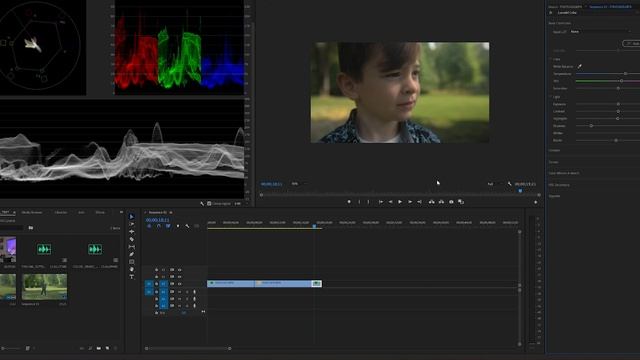Image resolution: width=640 pixels, height=360 pixels.
Task: Collapse the Color section in Lumetri
Action: (556, 59)
